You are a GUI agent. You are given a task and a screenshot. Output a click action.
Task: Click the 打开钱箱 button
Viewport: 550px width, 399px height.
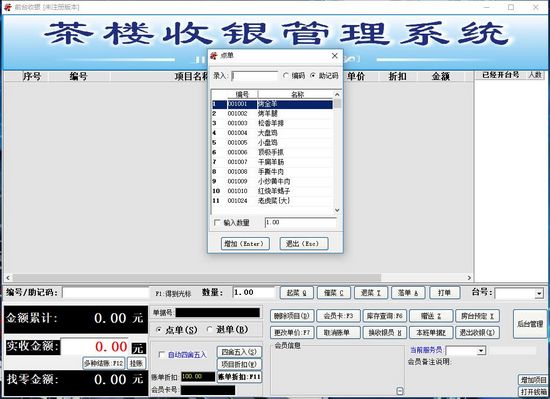(533, 392)
